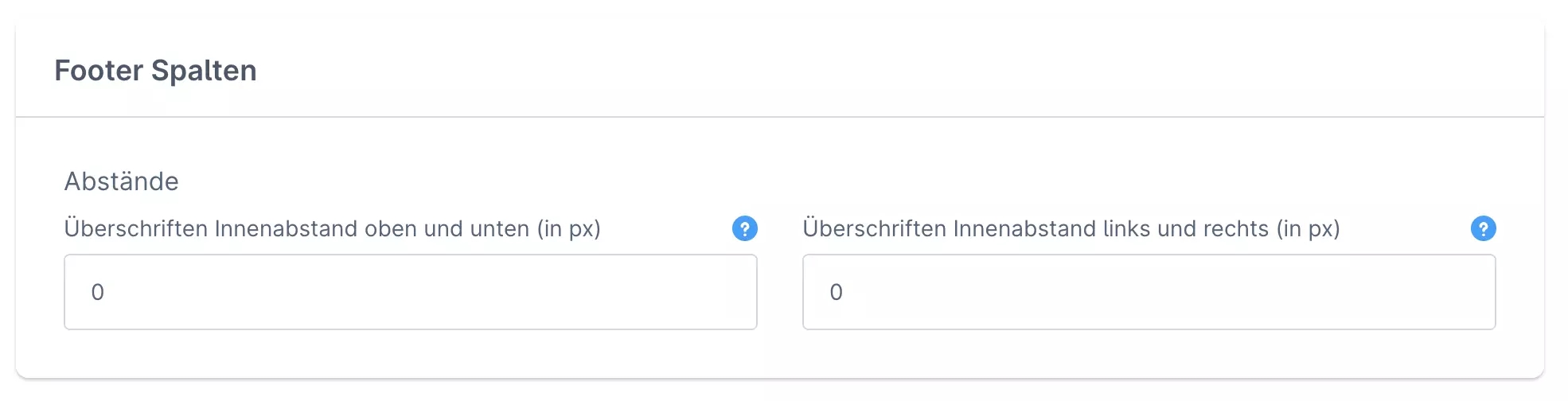Place cursor in top/bottom Innenabstand box
The image size is (1568, 401).
pos(410,292)
